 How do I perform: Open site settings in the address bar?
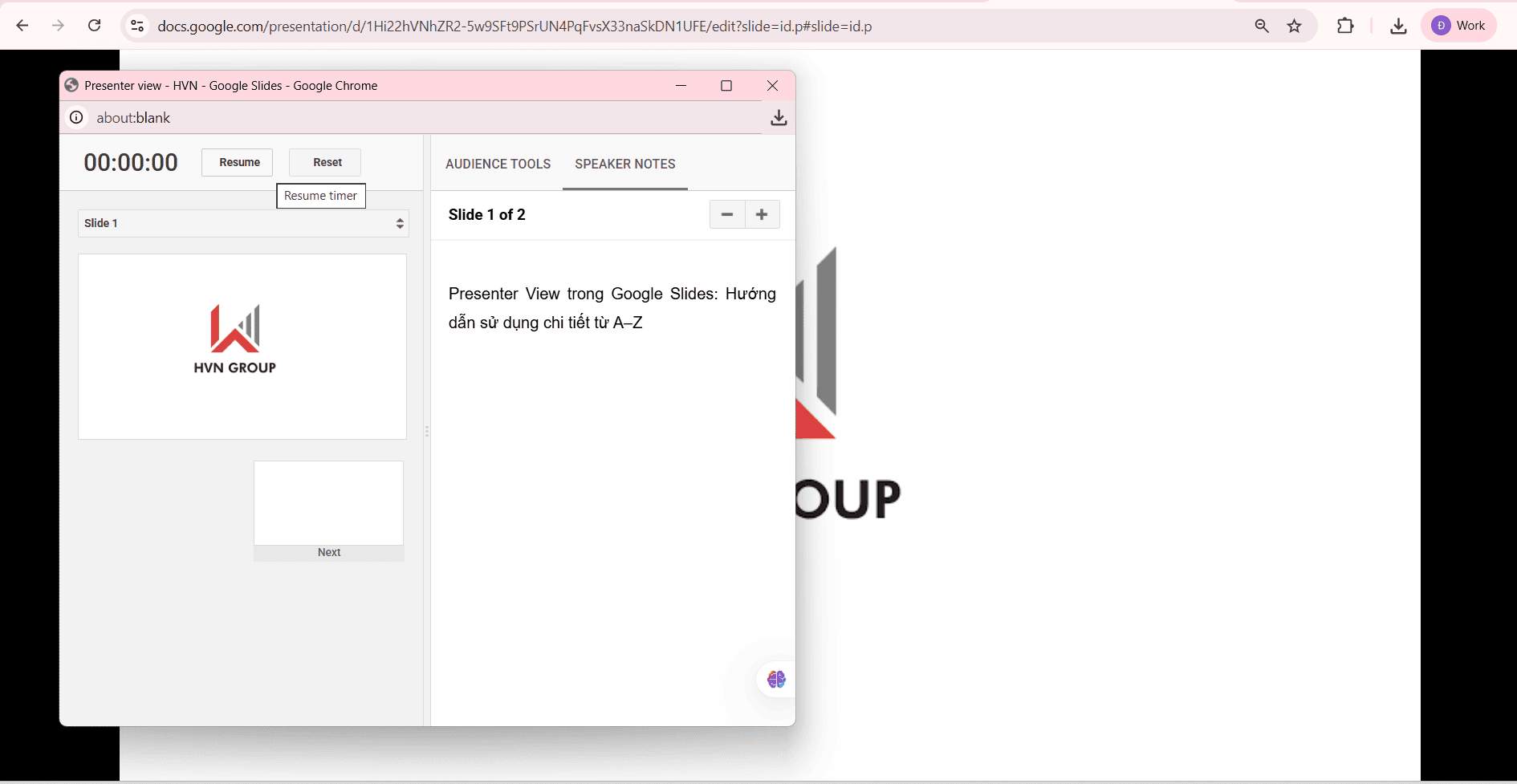point(137,25)
